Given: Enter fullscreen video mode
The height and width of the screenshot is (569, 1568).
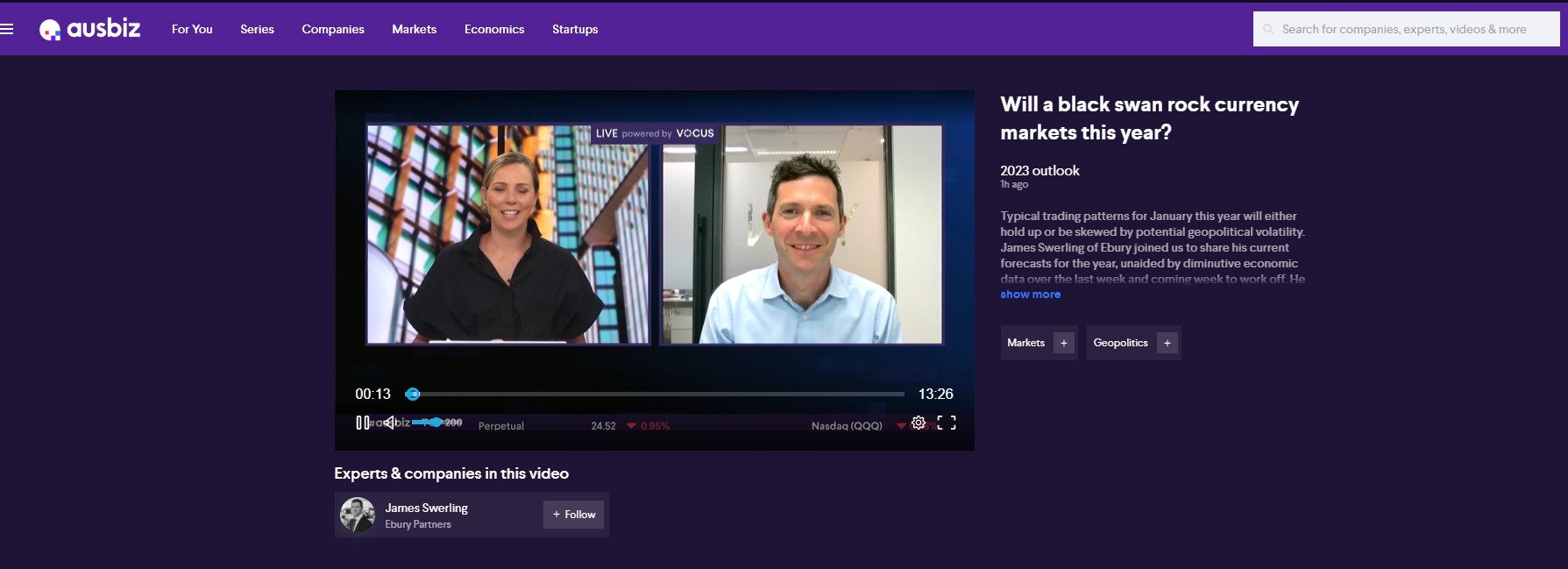Looking at the screenshot, I should click(x=947, y=423).
